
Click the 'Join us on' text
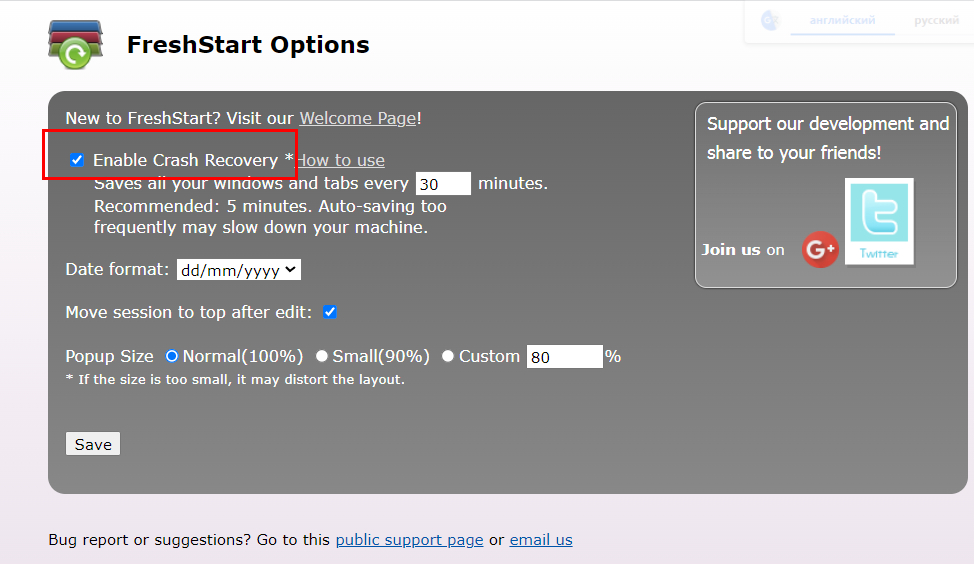pos(743,250)
